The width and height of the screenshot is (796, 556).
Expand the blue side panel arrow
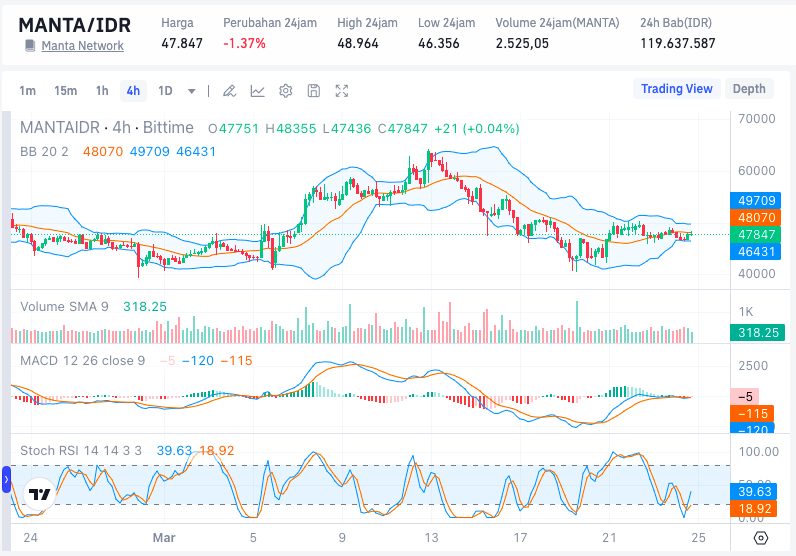coord(6,479)
